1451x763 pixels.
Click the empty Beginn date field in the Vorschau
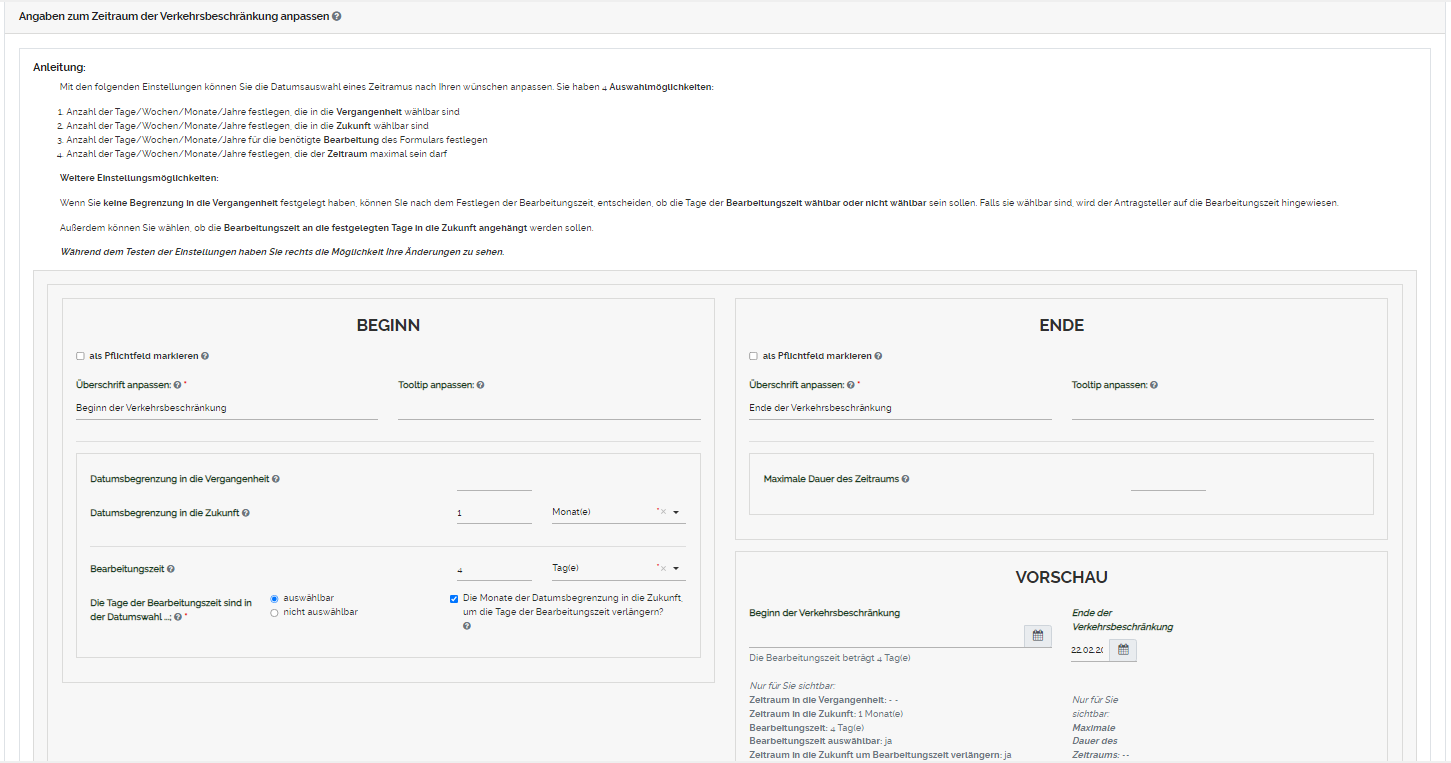pyautogui.click(x=885, y=634)
